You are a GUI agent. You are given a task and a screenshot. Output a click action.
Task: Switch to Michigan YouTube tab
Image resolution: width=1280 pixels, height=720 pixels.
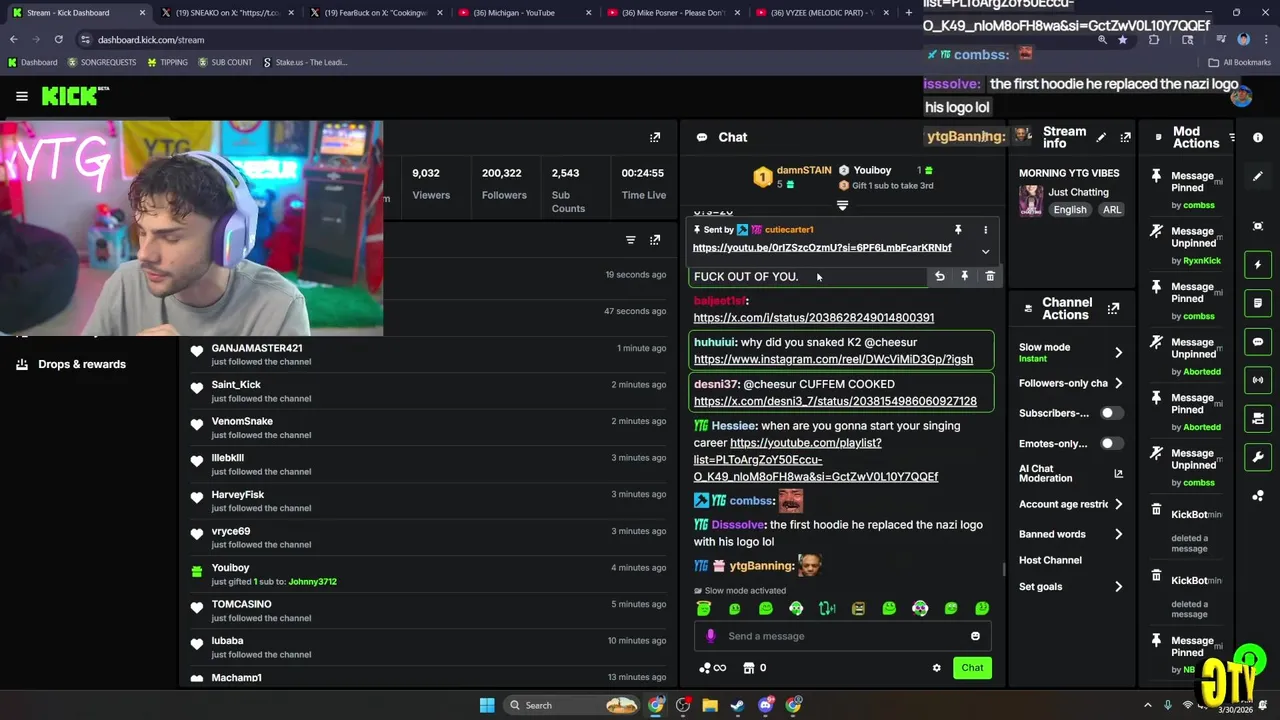526,13
